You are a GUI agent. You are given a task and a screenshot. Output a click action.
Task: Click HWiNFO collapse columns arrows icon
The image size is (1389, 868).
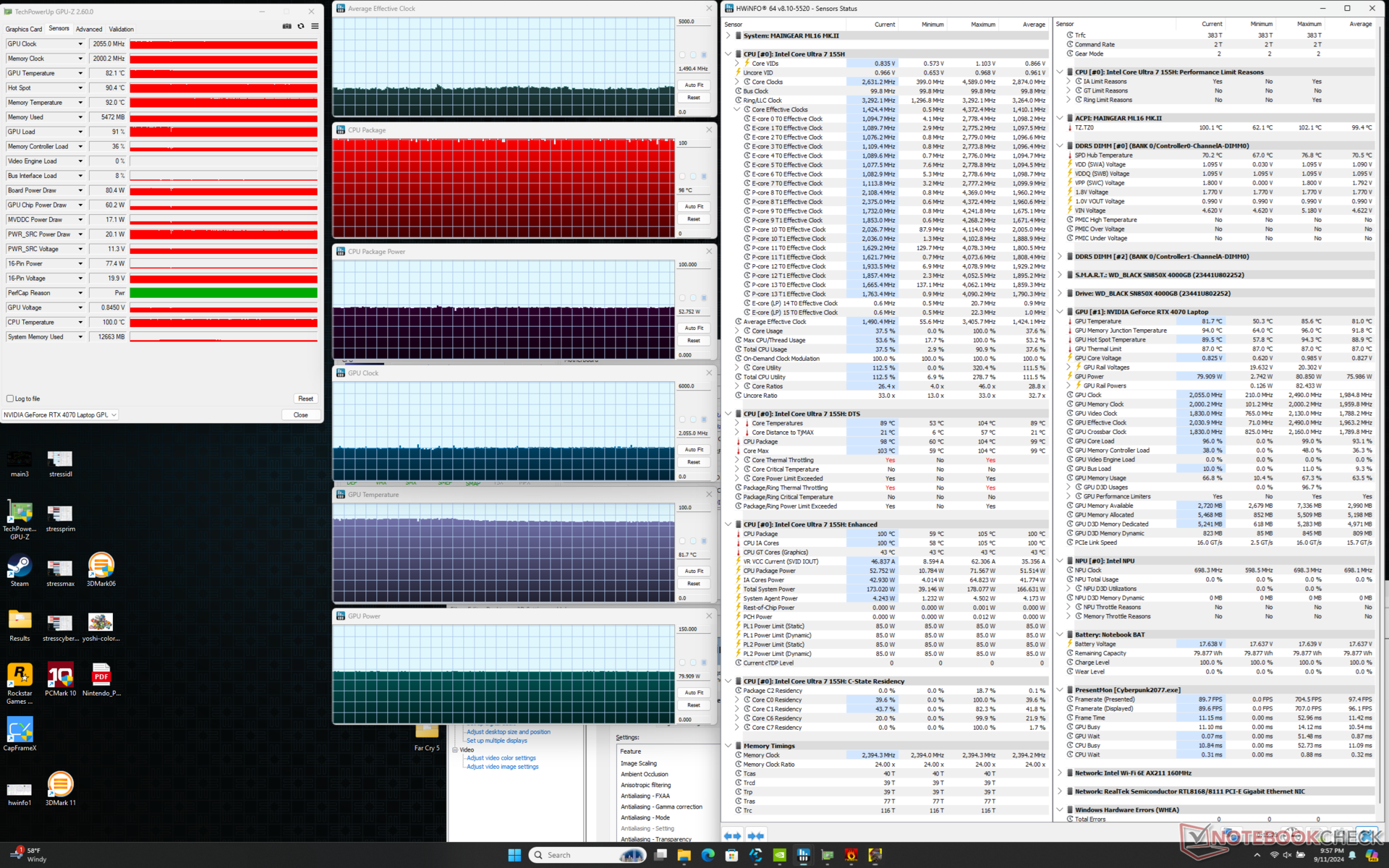(756, 835)
